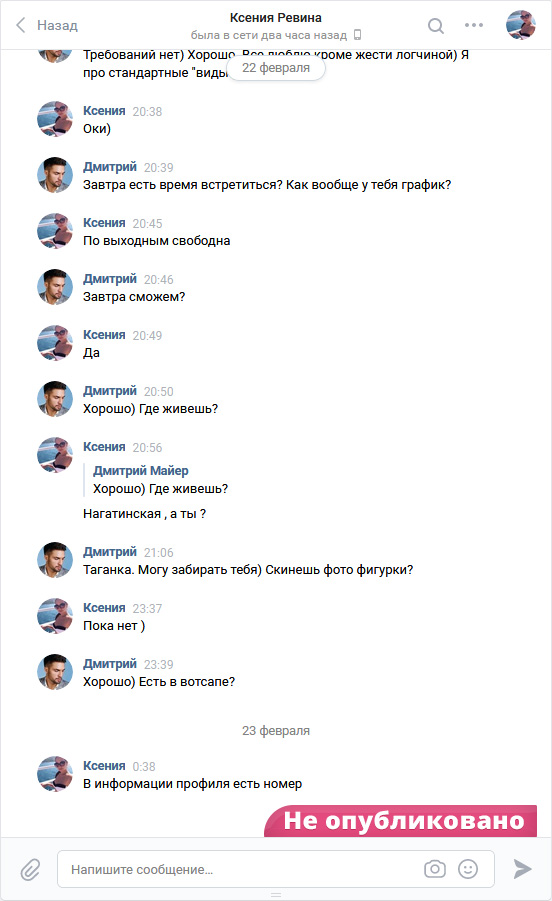Open search in conversation with magnifier icon
Image resolution: width=552 pixels, height=901 pixels.
click(436, 26)
